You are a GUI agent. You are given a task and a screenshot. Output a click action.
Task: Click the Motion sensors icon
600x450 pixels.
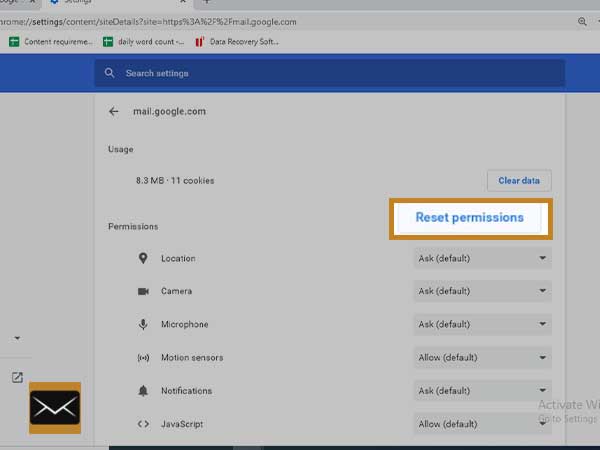pyautogui.click(x=143, y=358)
